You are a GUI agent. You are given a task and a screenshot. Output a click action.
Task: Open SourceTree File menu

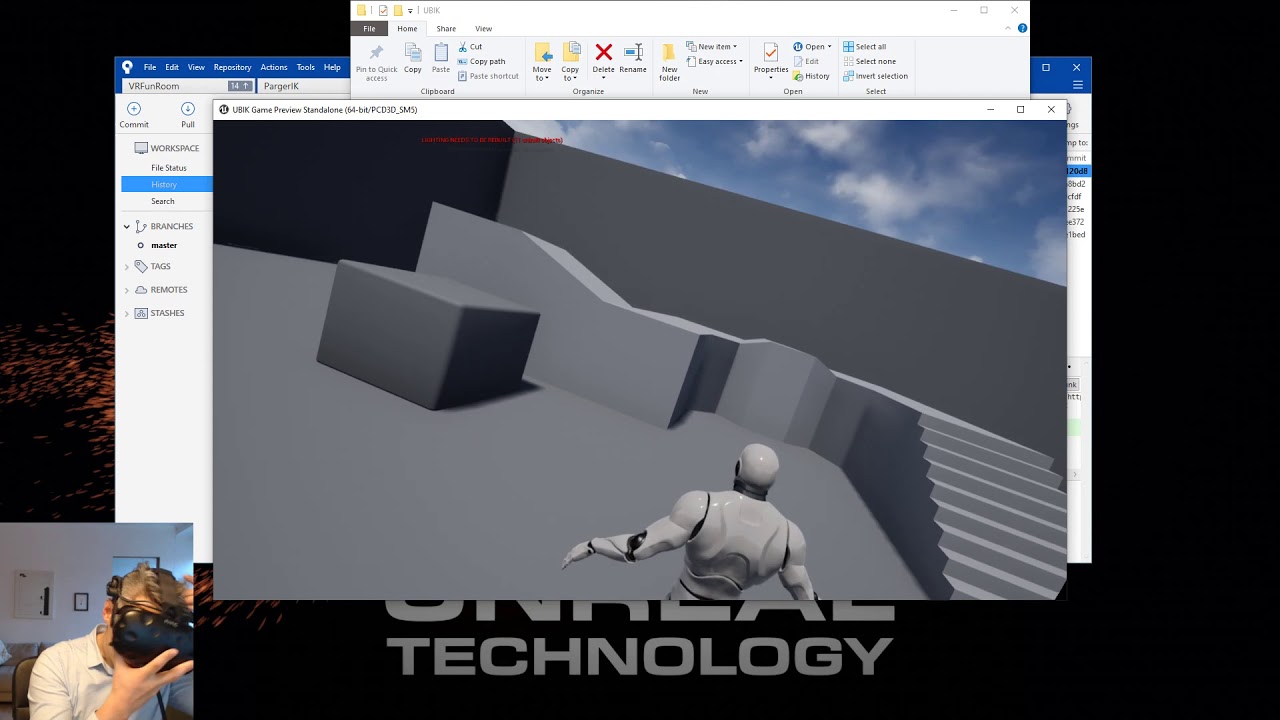[x=149, y=67]
